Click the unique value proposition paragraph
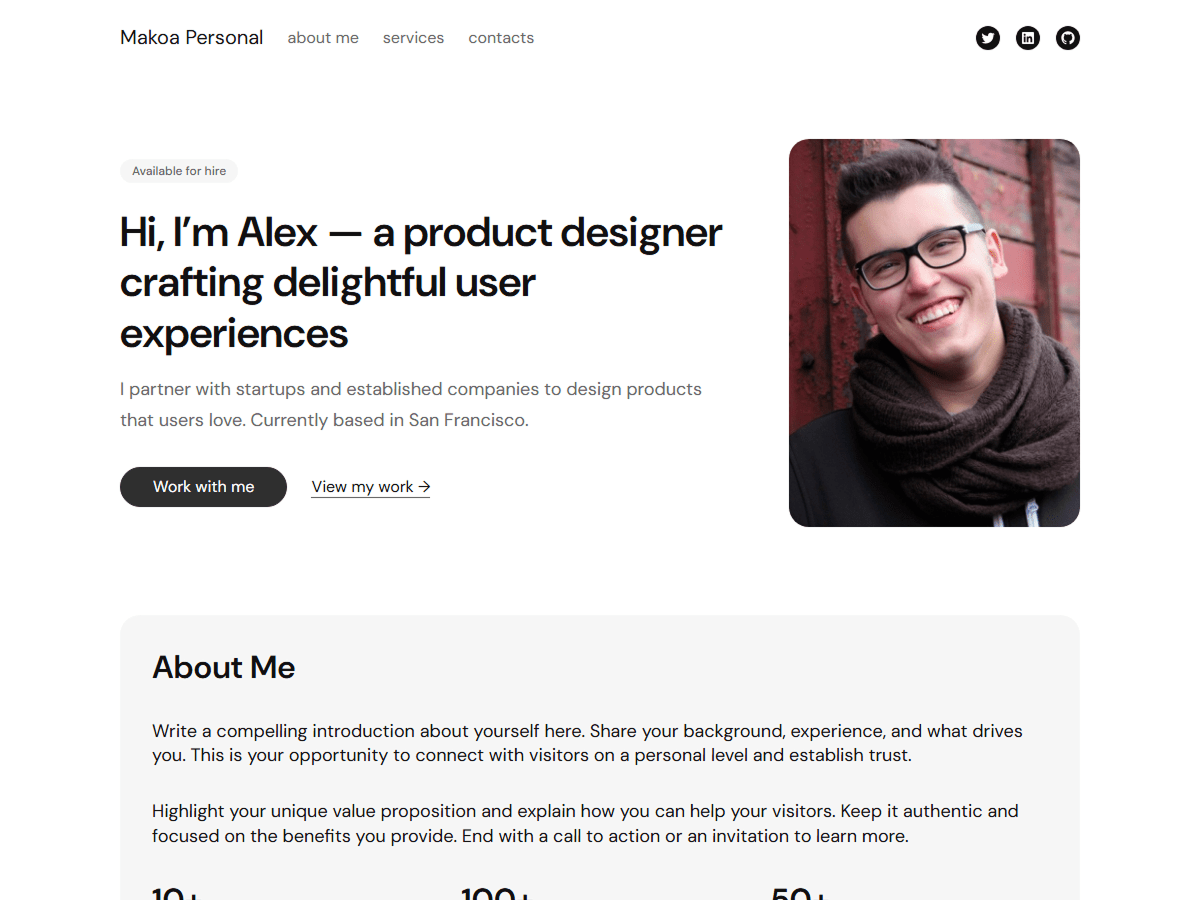 tap(585, 823)
